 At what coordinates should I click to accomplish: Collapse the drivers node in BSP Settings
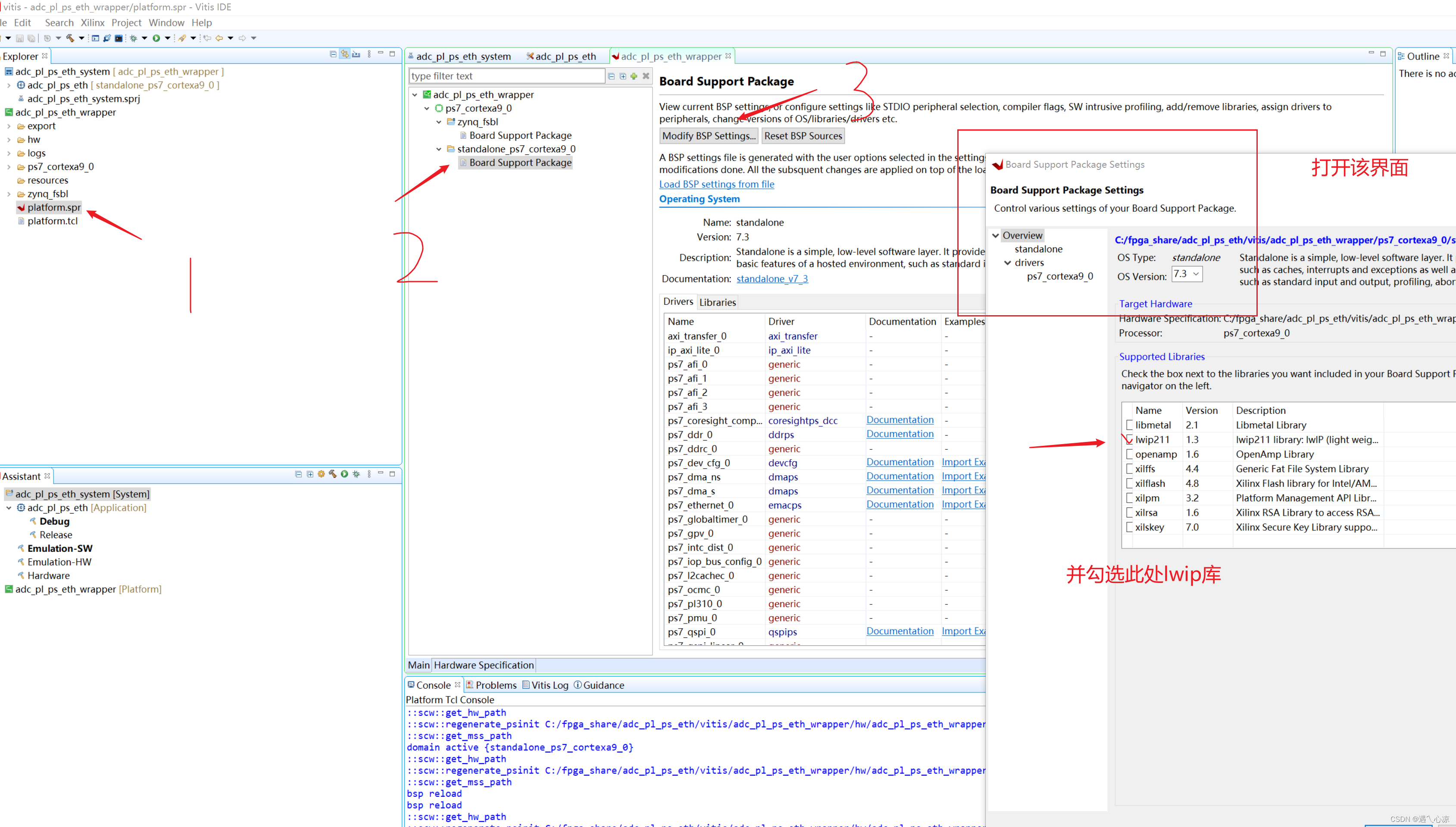(x=1008, y=263)
